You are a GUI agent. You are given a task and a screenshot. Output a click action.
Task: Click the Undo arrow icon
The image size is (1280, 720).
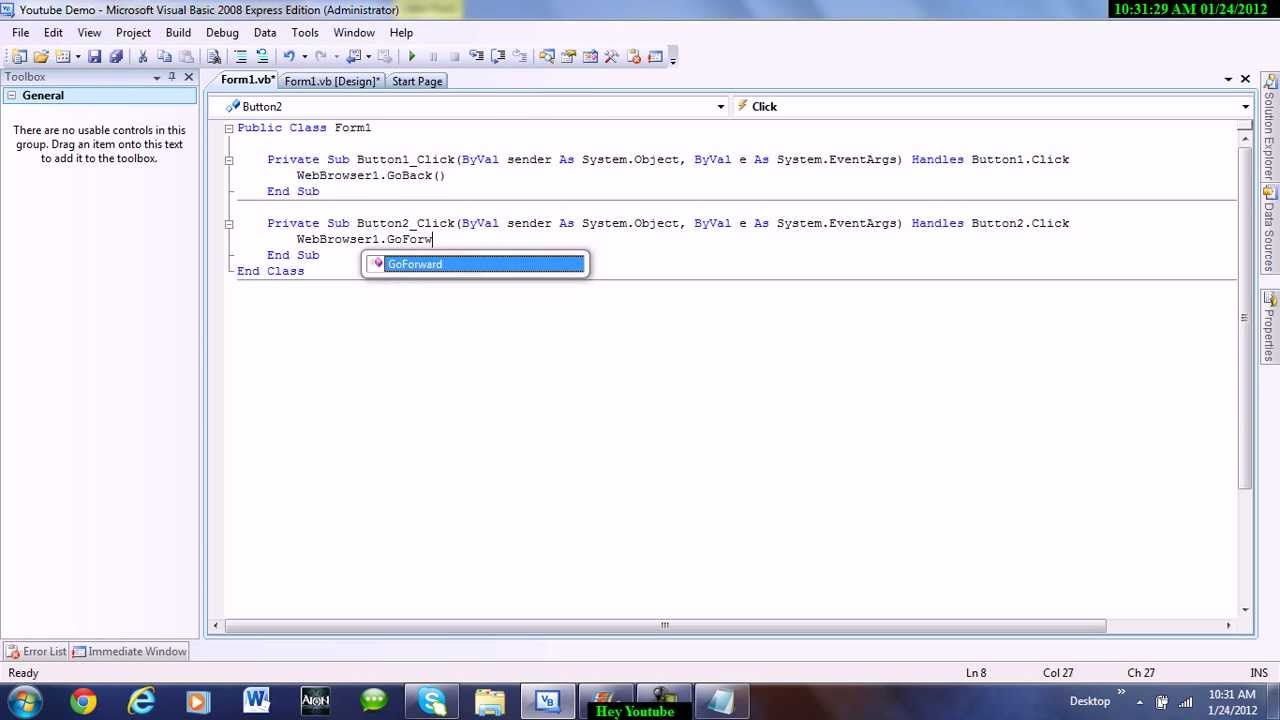click(x=289, y=57)
